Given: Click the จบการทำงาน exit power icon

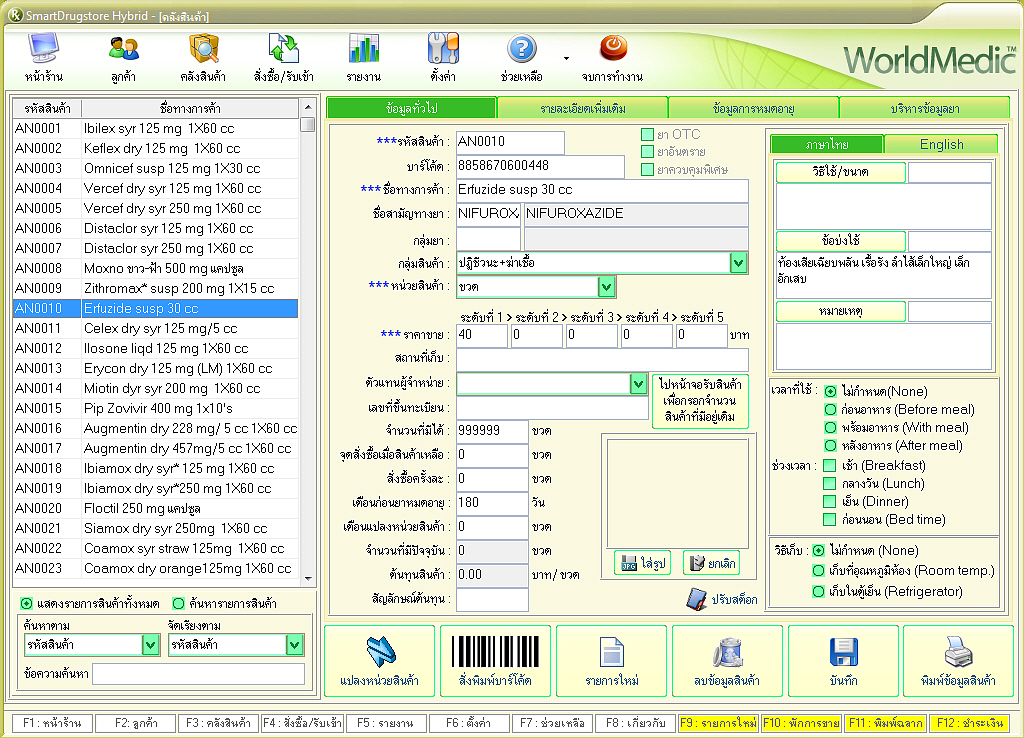Looking at the screenshot, I should point(613,48).
